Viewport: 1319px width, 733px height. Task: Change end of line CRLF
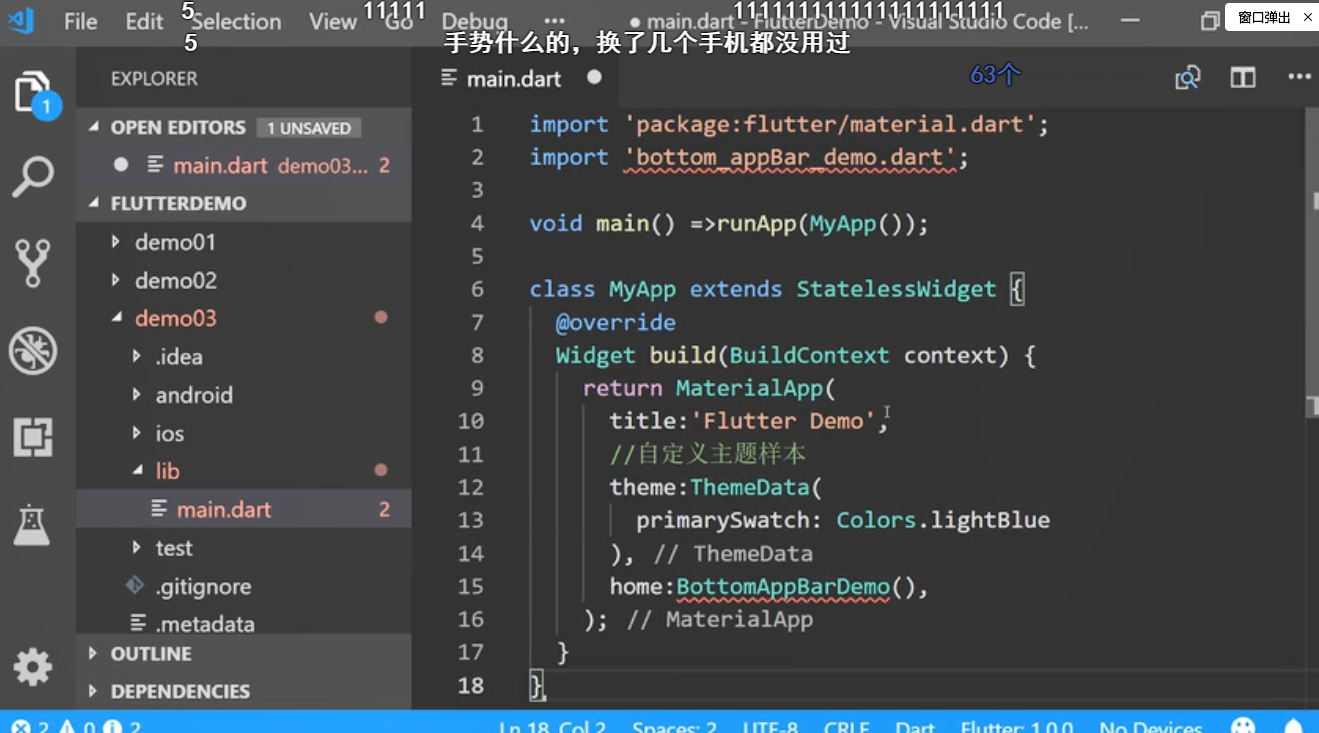[x=846, y=727]
